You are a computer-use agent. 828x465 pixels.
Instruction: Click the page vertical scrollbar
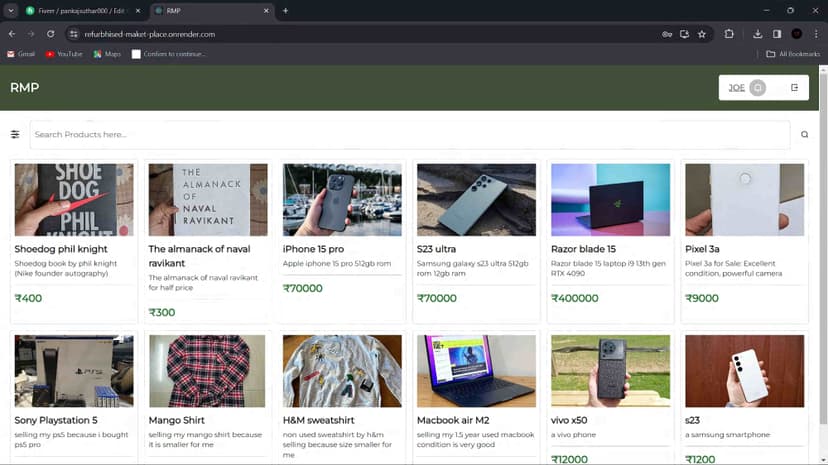[x=823, y=248]
